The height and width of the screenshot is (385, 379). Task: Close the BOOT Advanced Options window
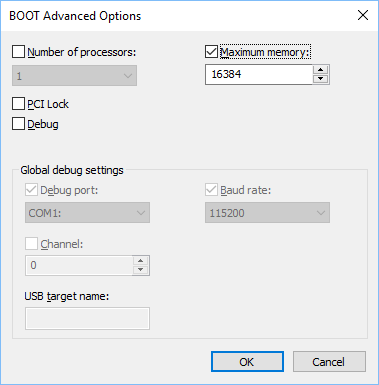tap(363, 15)
